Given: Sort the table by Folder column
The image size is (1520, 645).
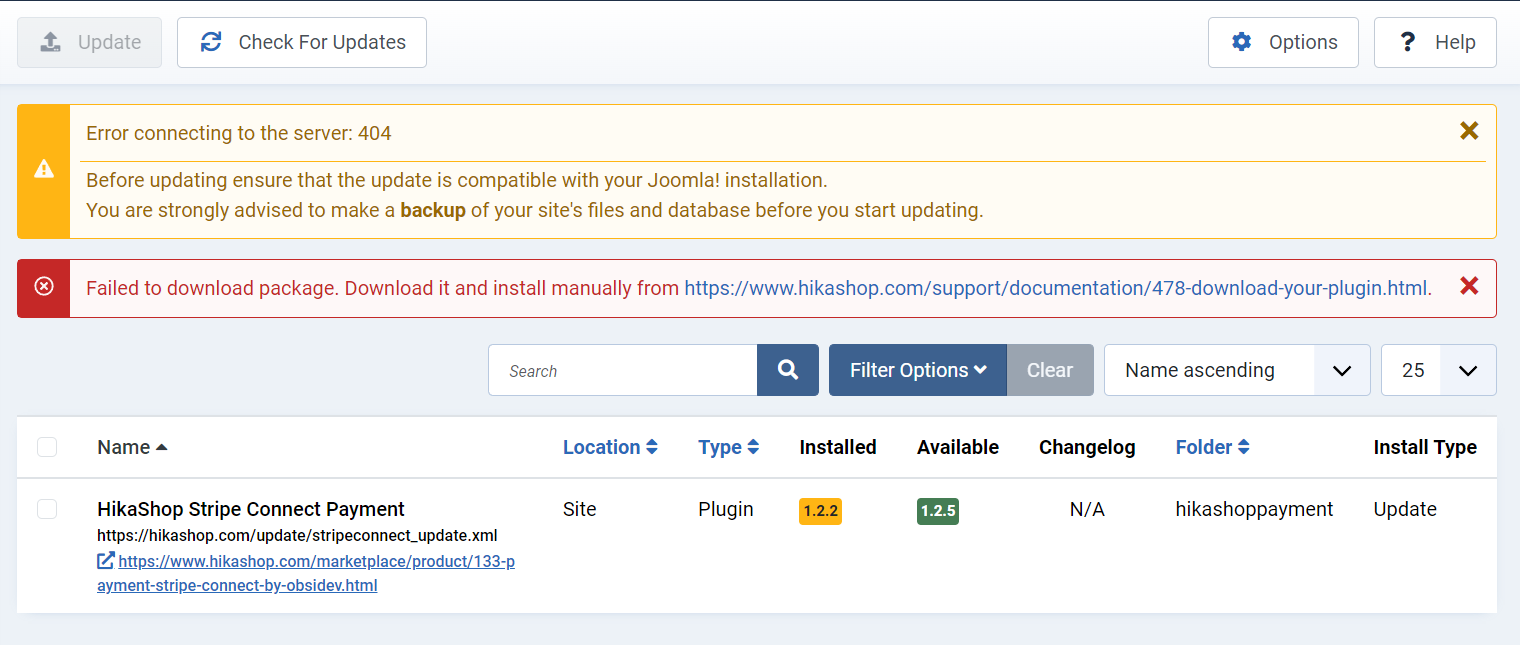Looking at the screenshot, I should click(1212, 447).
